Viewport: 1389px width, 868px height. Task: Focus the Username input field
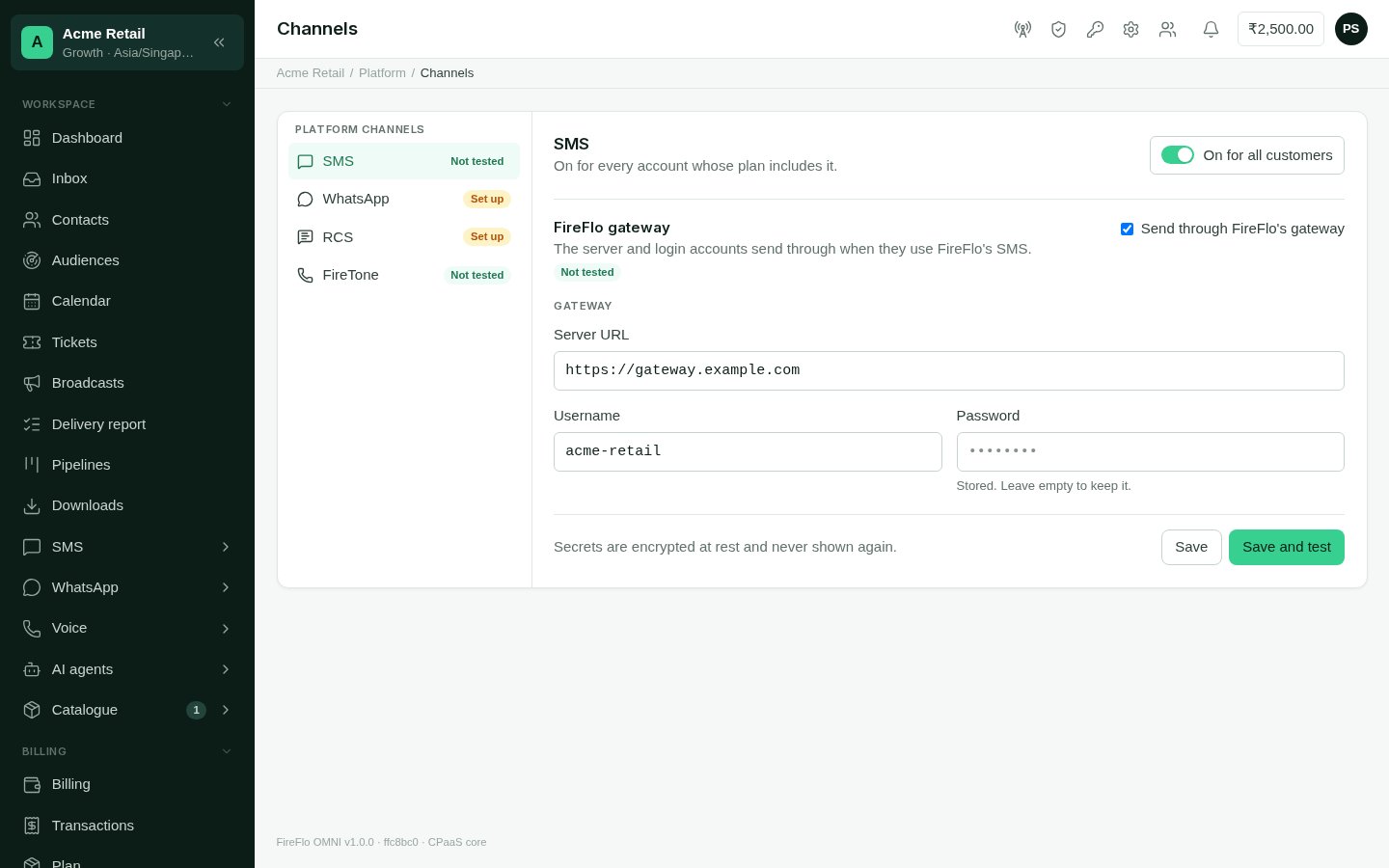(x=748, y=451)
